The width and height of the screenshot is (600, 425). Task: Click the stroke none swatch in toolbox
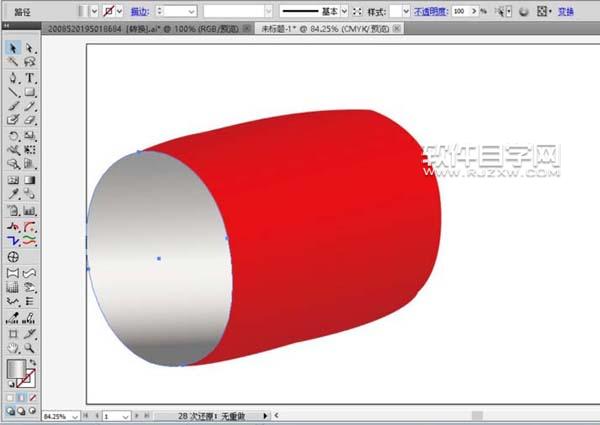pos(28,379)
